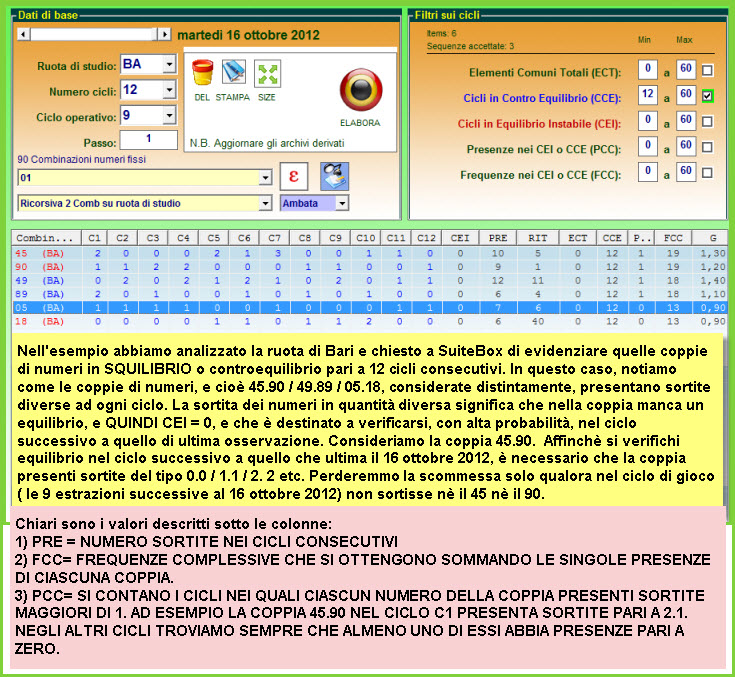This screenshot has width=735, height=677.
Task: Enable the Presenze nei CEI o CCE checkbox
Action: [707, 147]
